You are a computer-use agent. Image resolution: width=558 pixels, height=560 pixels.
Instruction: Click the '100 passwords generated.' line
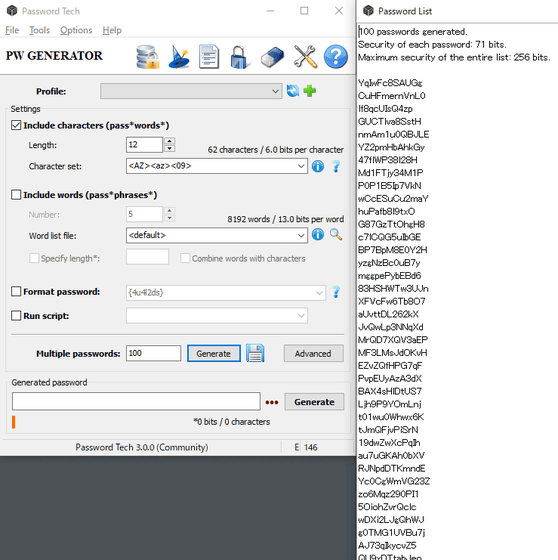tap(413, 32)
